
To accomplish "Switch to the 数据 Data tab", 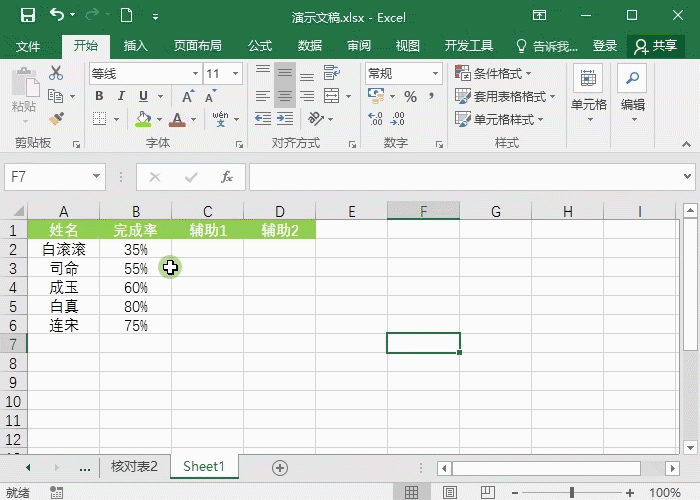I will pos(310,46).
